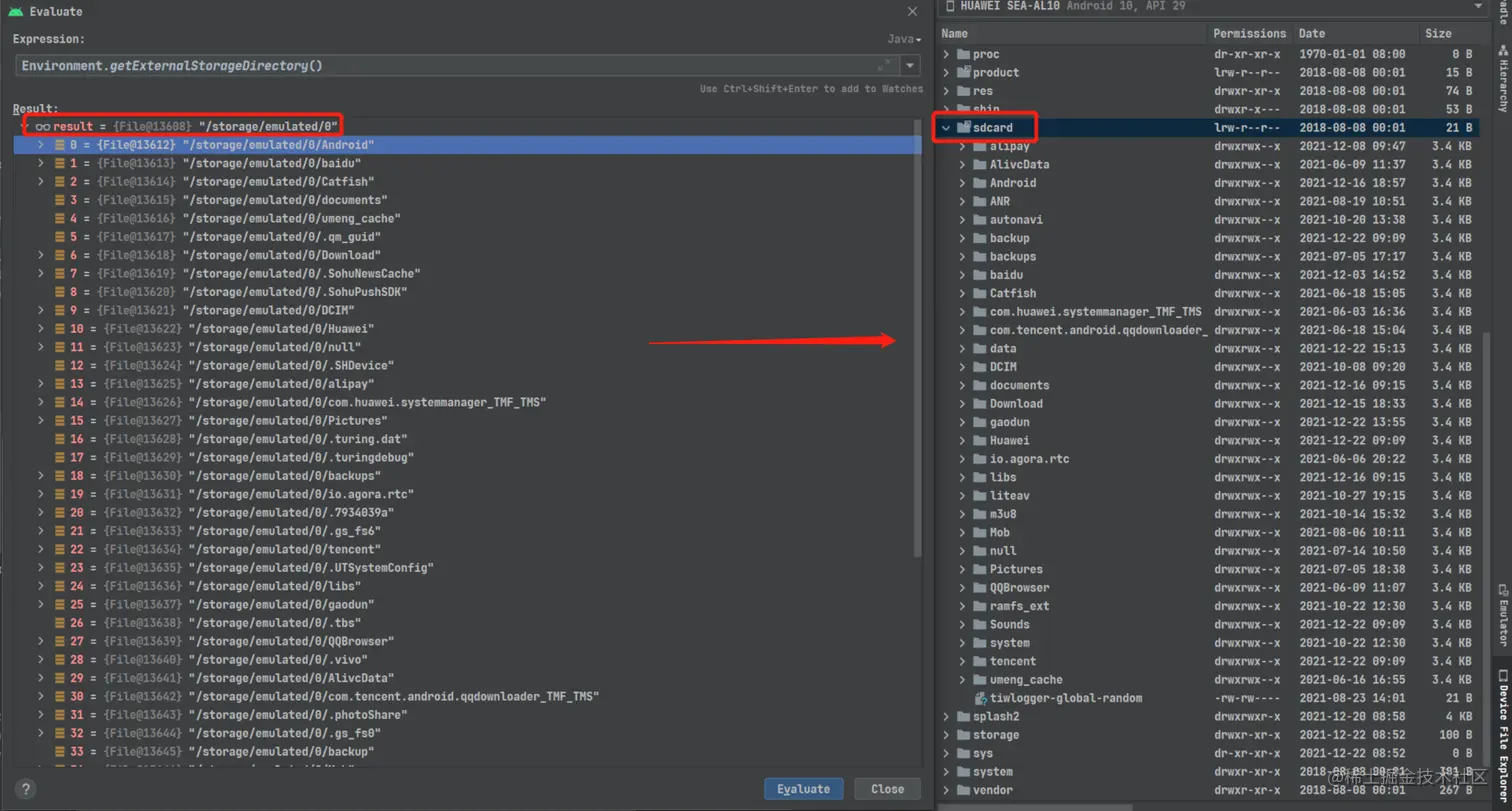Click the m3u8 folder icon
This screenshot has width=1512, height=811.
[981, 514]
